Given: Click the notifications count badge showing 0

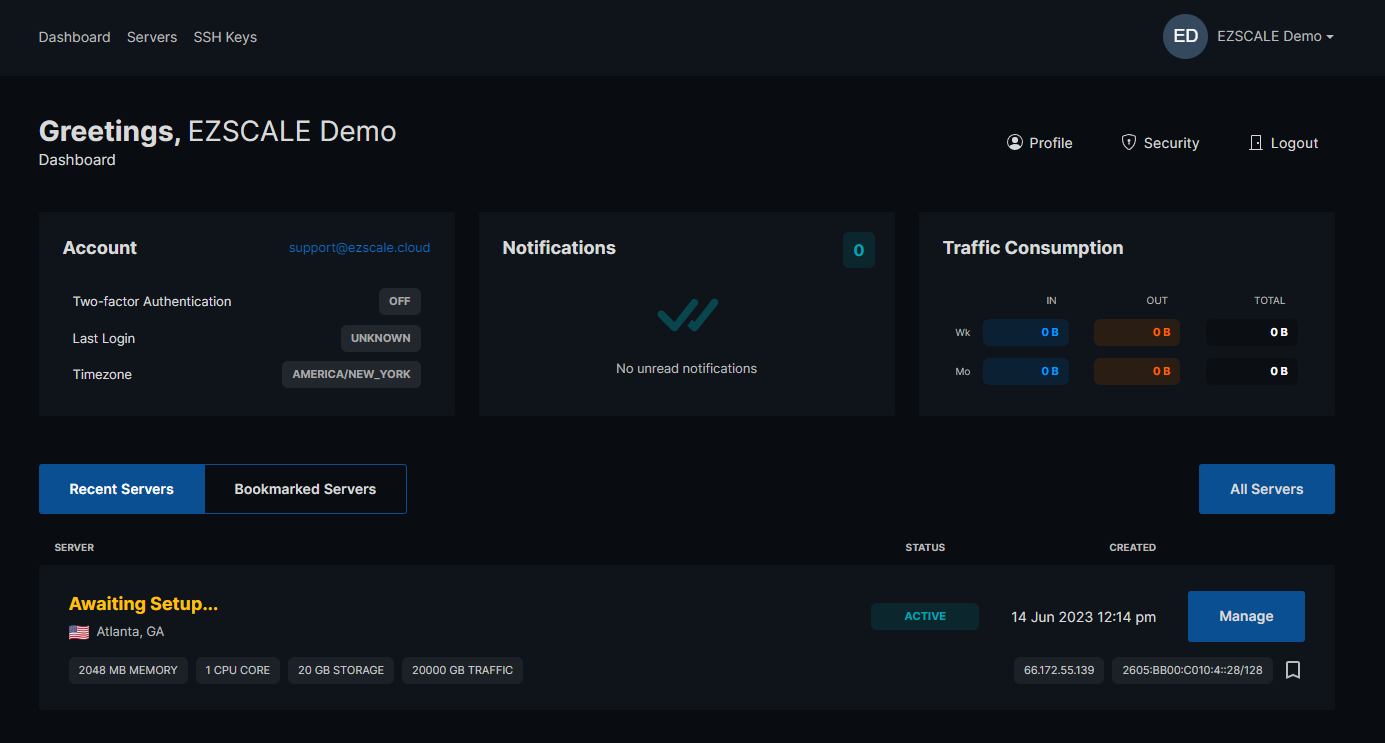Looking at the screenshot, I should tap(859, 250).
